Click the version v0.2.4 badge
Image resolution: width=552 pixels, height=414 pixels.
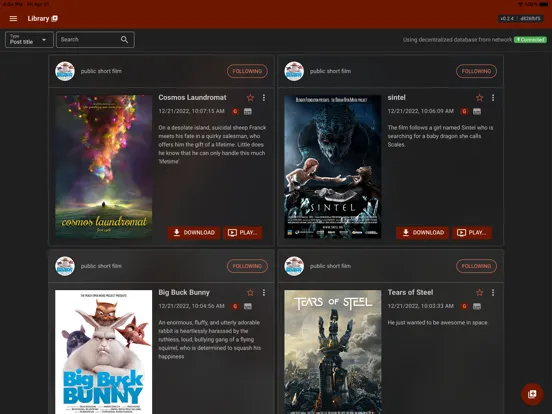point(520,19)
